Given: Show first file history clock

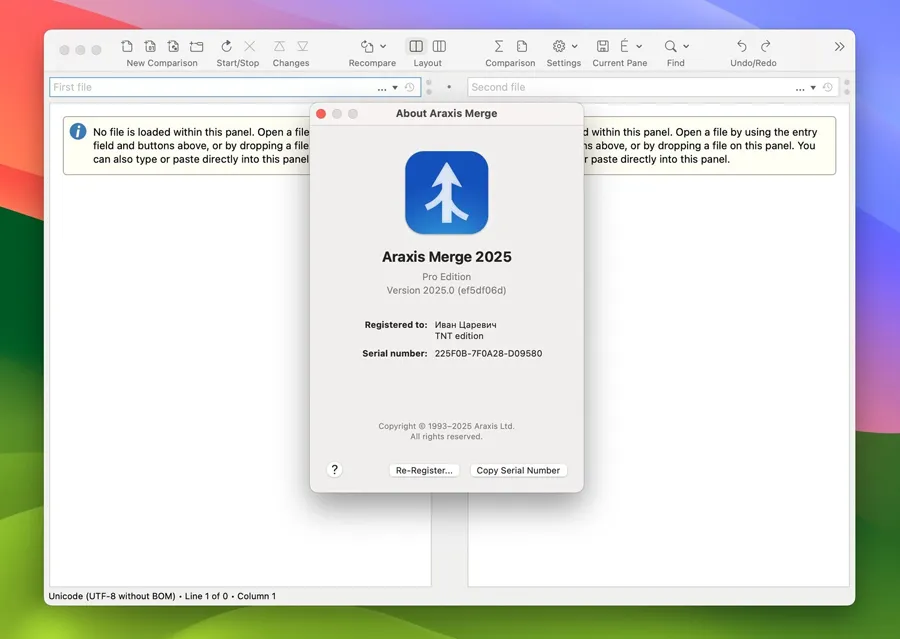Looking at the screenshot, I should point(410,88).
